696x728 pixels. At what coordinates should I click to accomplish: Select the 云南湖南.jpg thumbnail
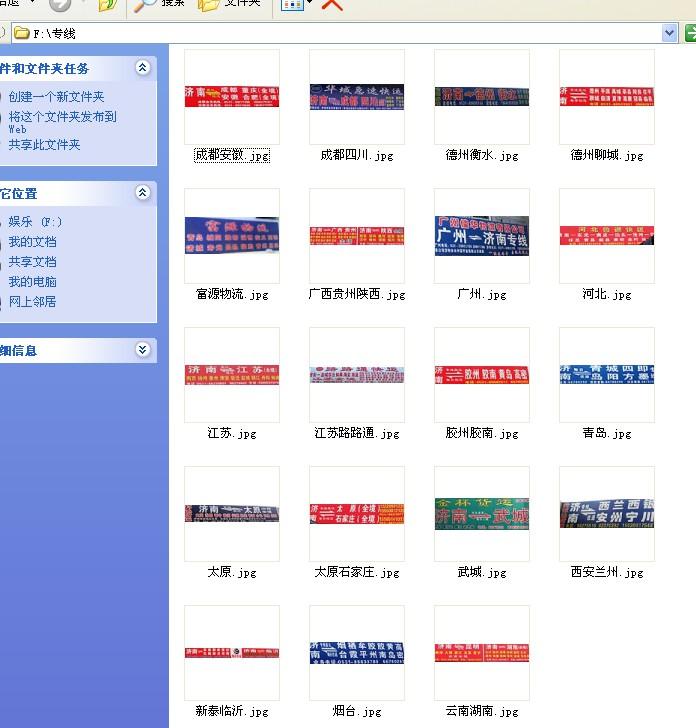pos(481,652)
